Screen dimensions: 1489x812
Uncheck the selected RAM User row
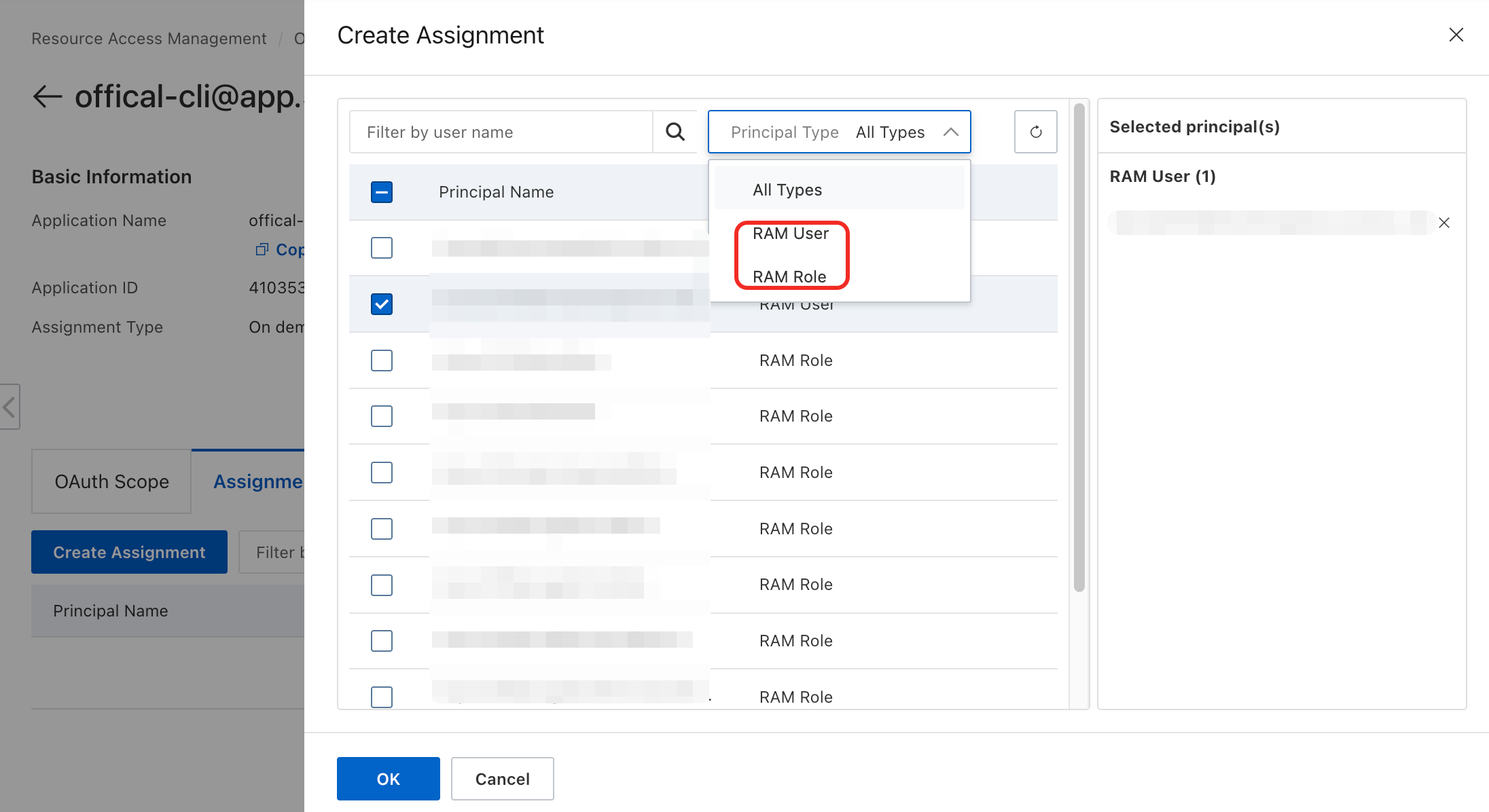tap(382, 304)
